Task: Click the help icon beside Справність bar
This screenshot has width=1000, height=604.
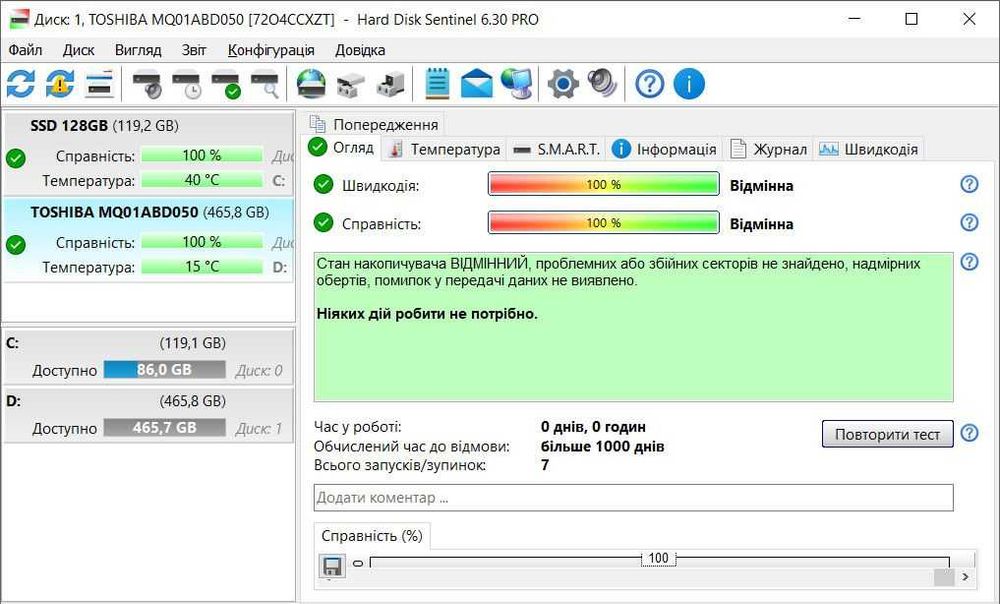Action: (969, 222)
